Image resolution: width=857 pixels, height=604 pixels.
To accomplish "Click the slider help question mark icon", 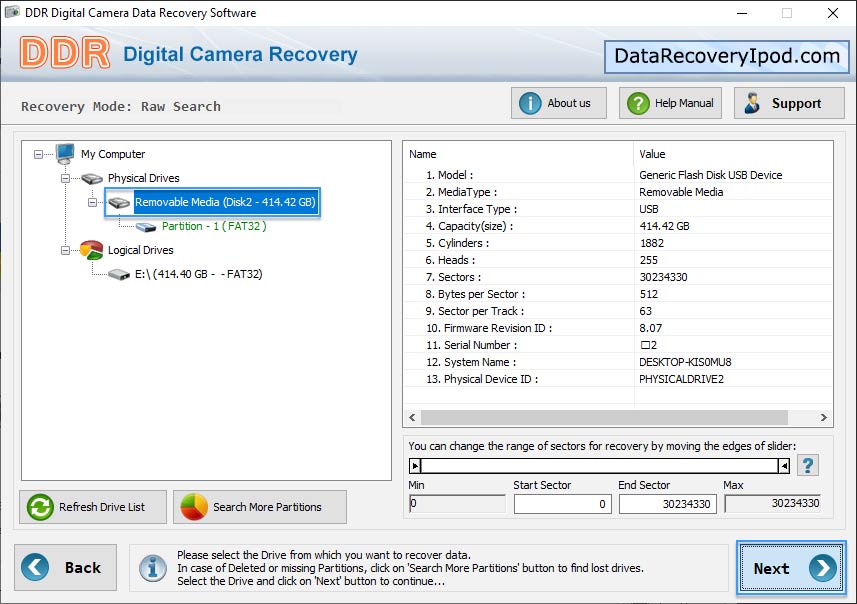I will click(807, 465).
